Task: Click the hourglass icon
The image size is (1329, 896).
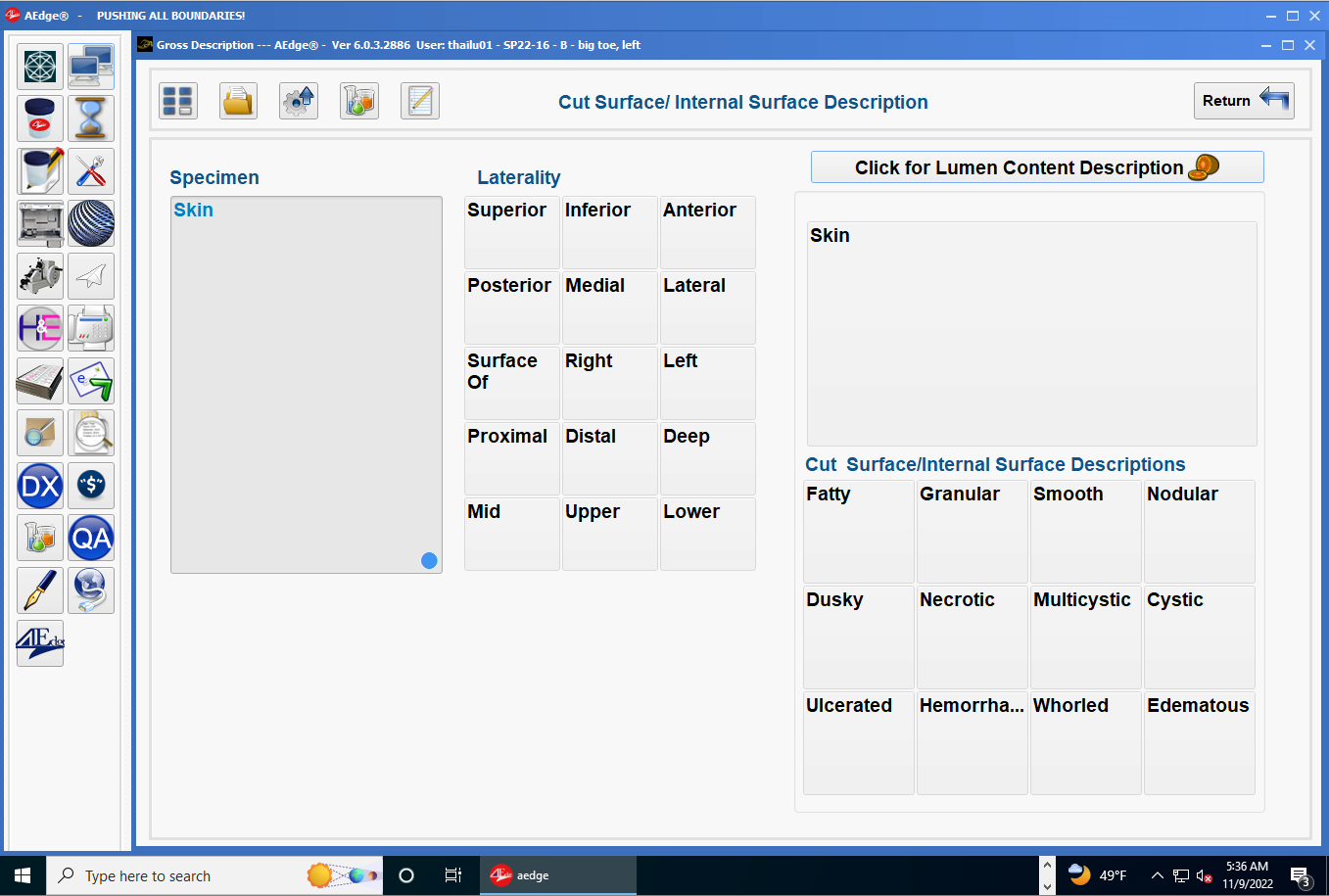Action: coord(91,118)
